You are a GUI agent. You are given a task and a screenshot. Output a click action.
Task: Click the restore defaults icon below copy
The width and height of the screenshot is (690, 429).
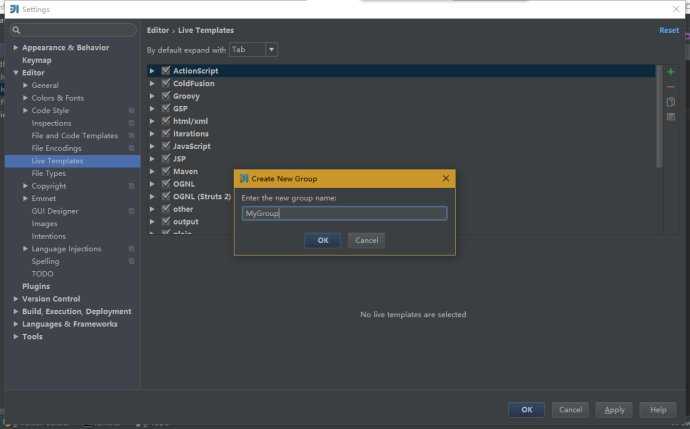671,117
